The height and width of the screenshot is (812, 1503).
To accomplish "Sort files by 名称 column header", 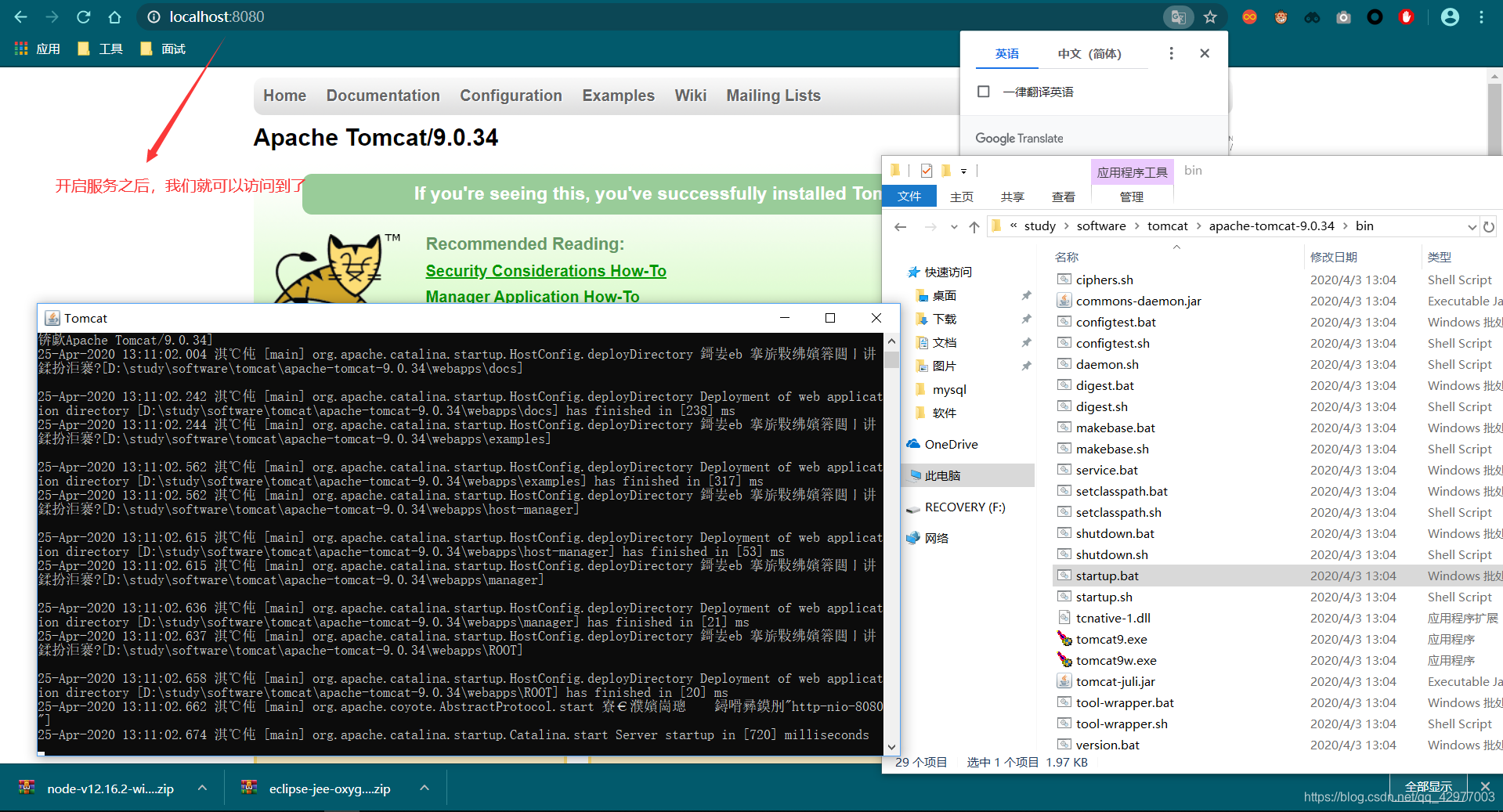I will 1066,257.
